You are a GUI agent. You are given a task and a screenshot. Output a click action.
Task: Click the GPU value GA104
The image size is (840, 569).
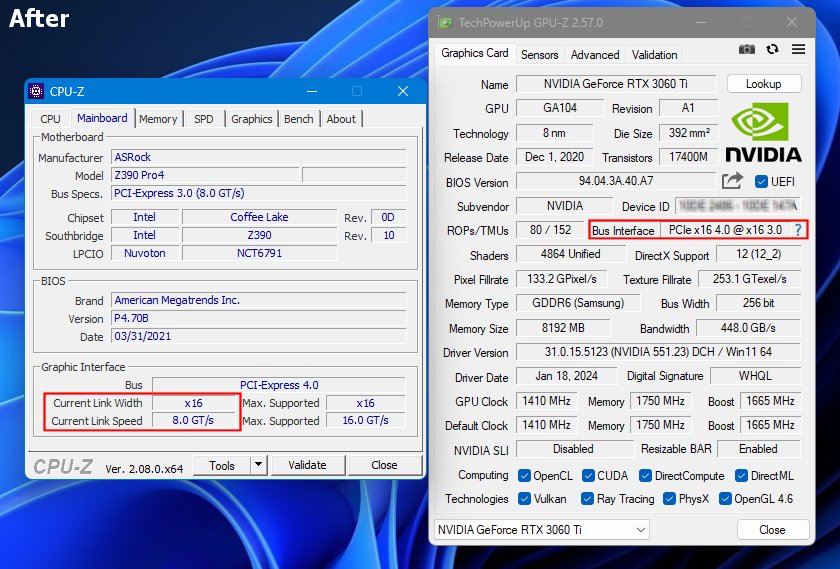(560, 108)
